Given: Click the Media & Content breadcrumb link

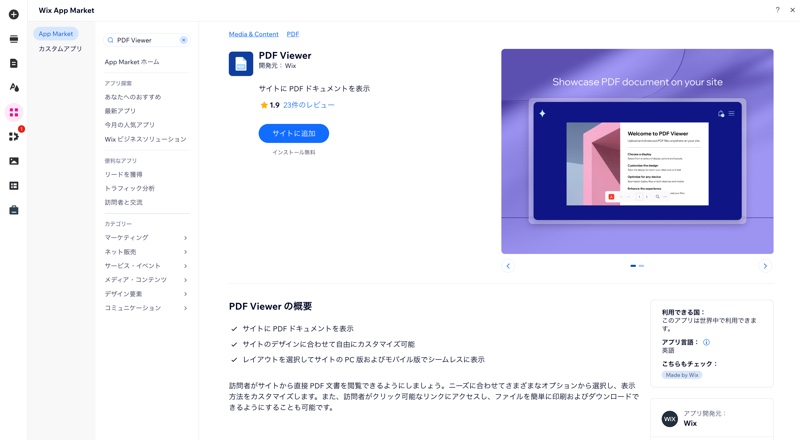Looking at the screenshot, I should 254,34.
